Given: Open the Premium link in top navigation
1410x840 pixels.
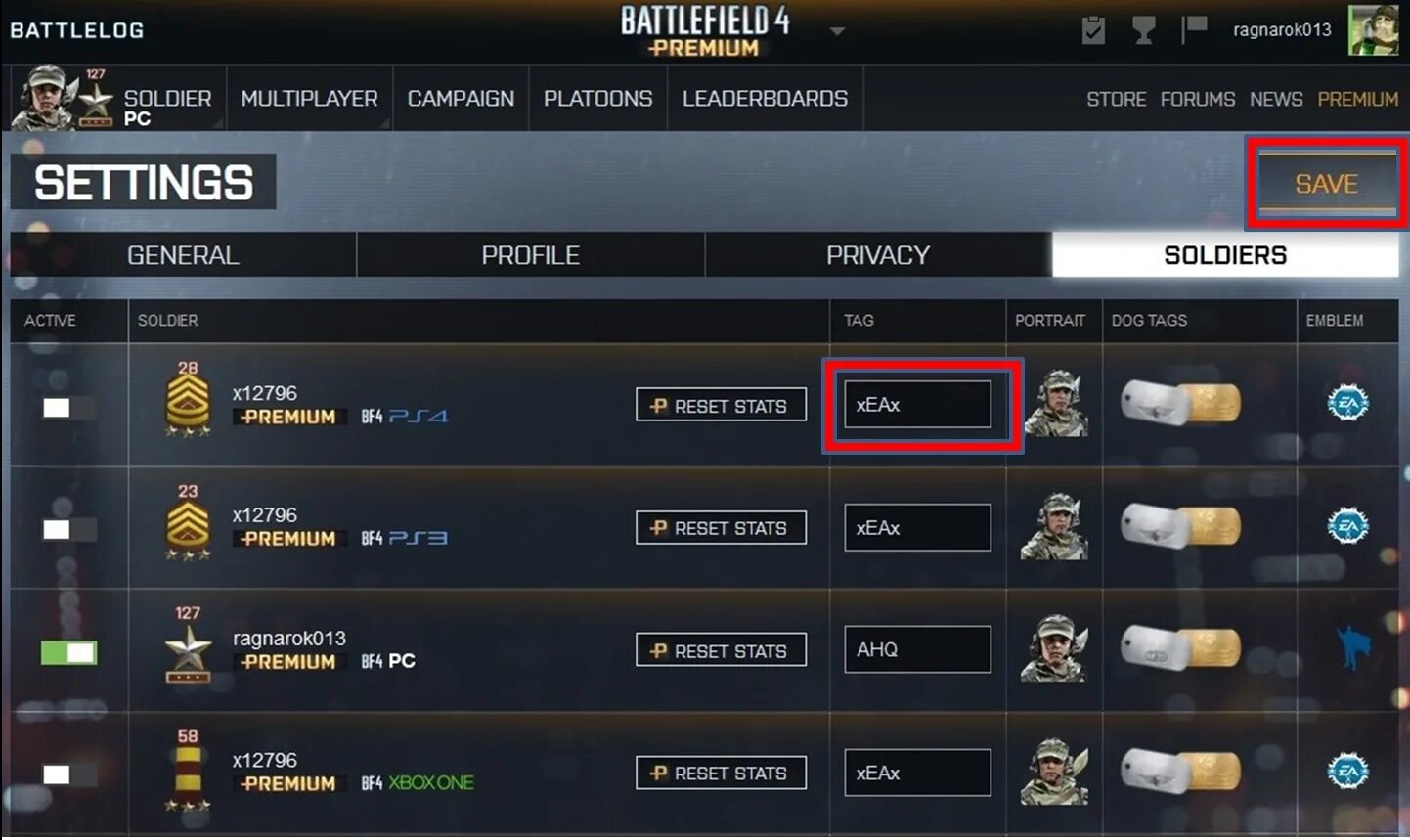Looking at the screenshot, I should click(1357, 99).
